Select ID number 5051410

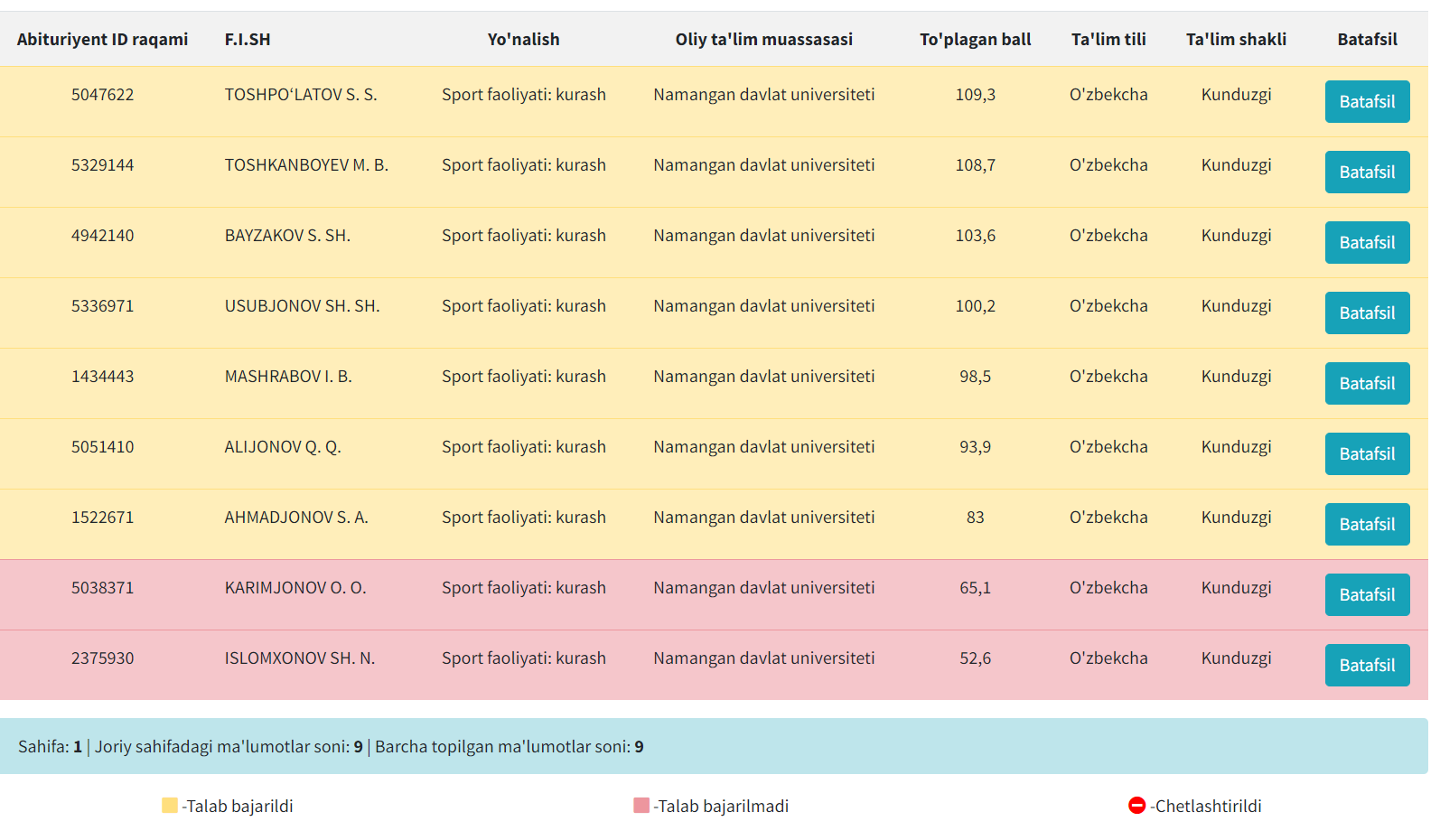coord(103,447)
